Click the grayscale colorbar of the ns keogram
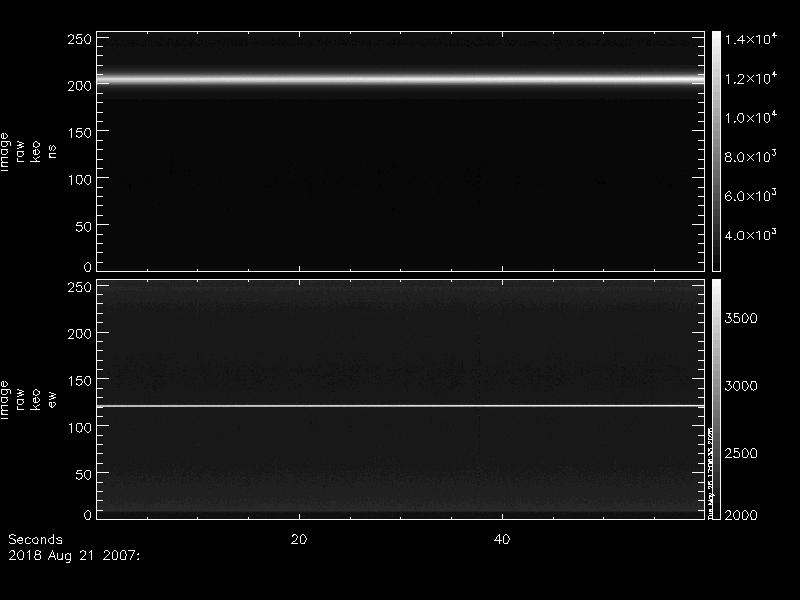 point(716,152)
